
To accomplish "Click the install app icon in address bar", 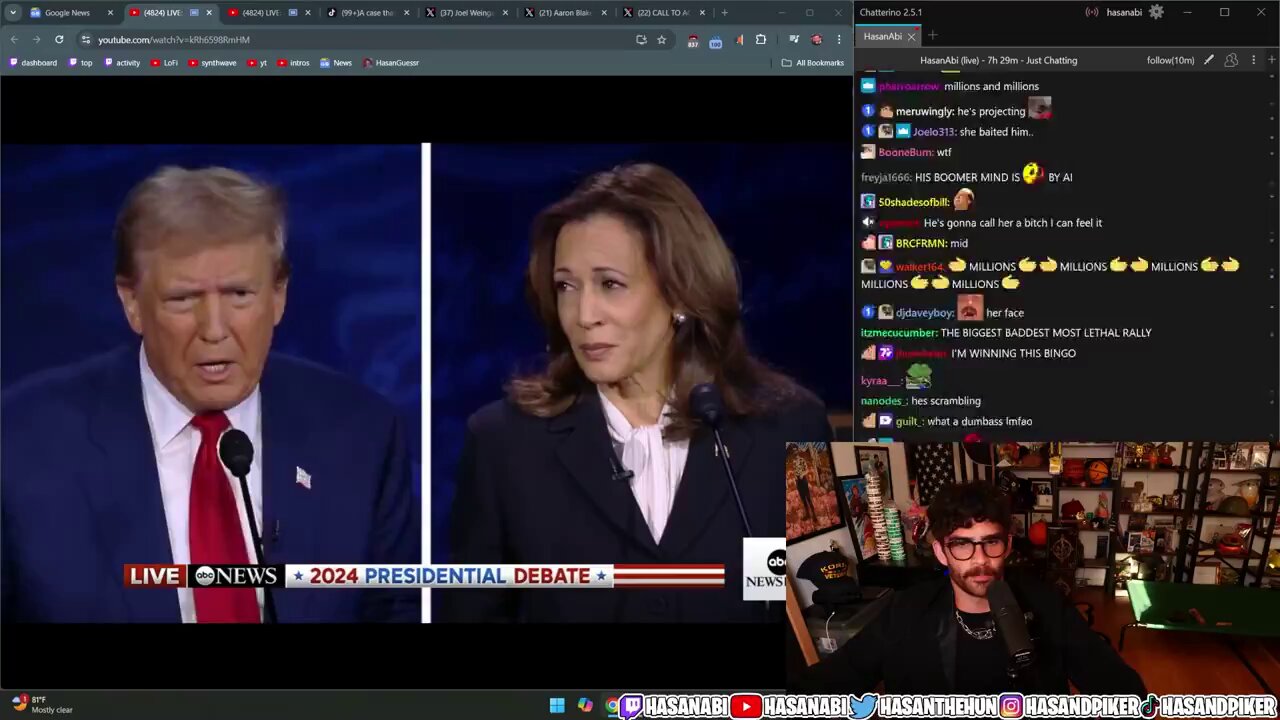I will pyautogui.click(x=641, y=39).
